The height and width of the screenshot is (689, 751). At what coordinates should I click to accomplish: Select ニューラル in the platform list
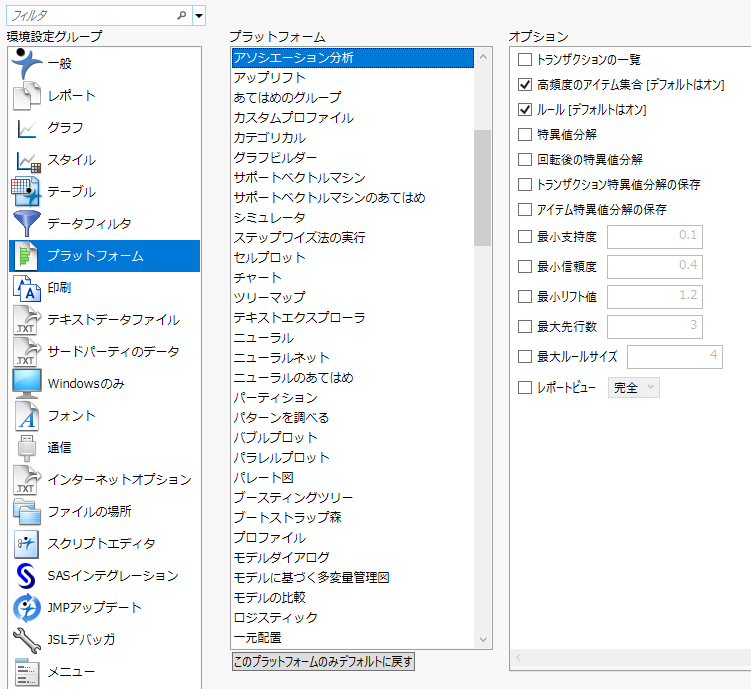(264, 338)
